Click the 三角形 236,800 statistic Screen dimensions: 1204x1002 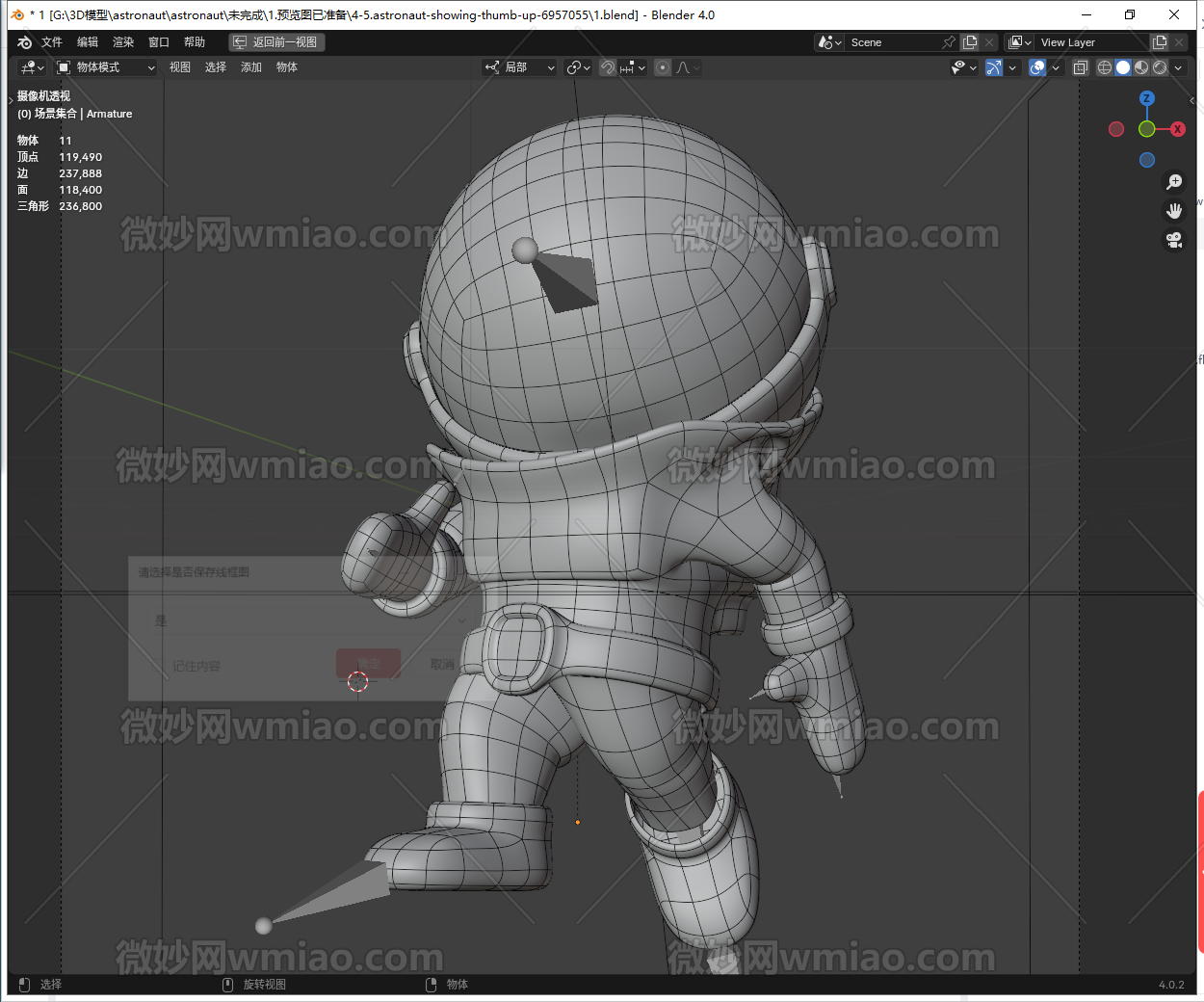(60, 206)
